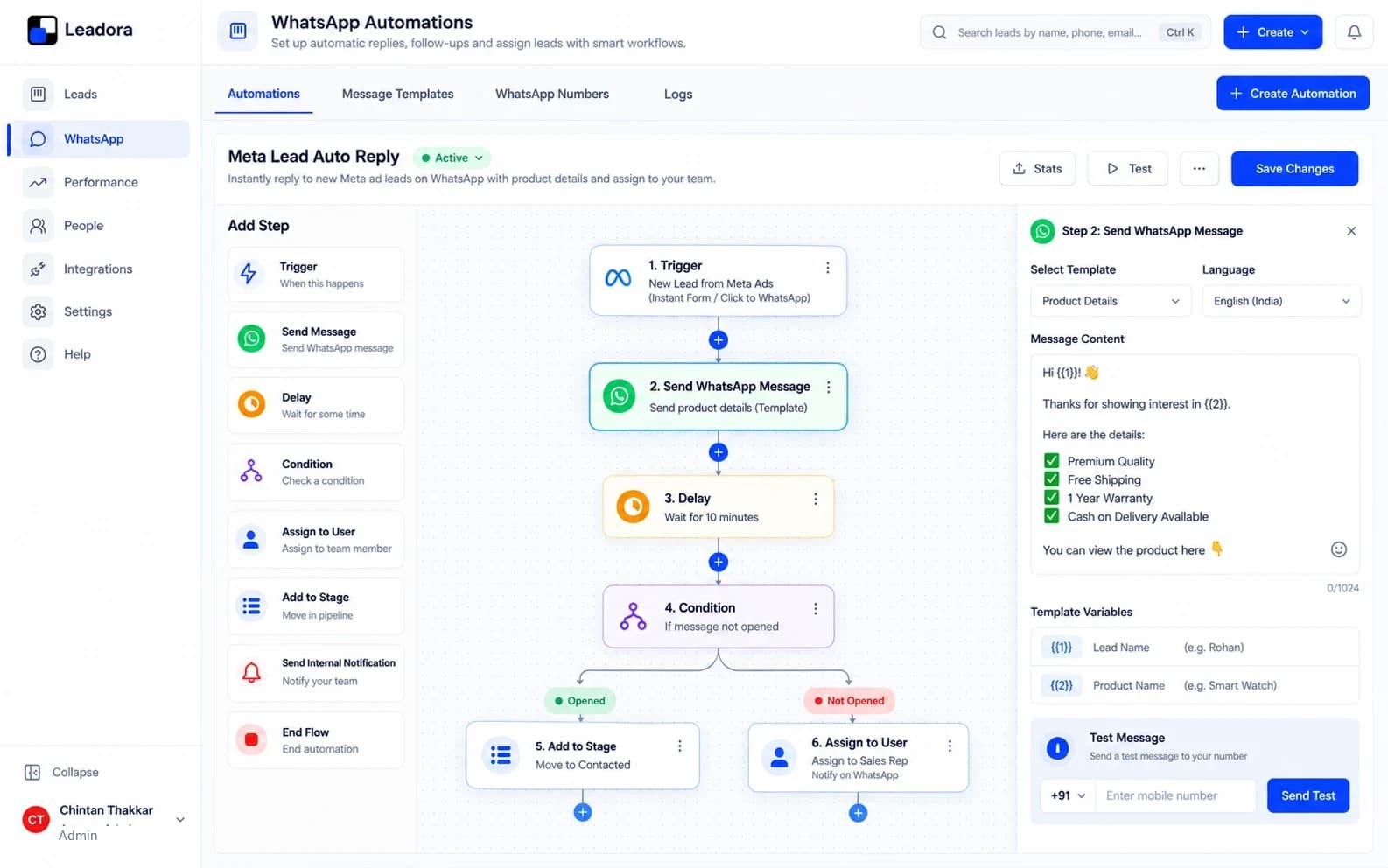
Task: Add step below Add to Stage node
Action: click(583, 813)
